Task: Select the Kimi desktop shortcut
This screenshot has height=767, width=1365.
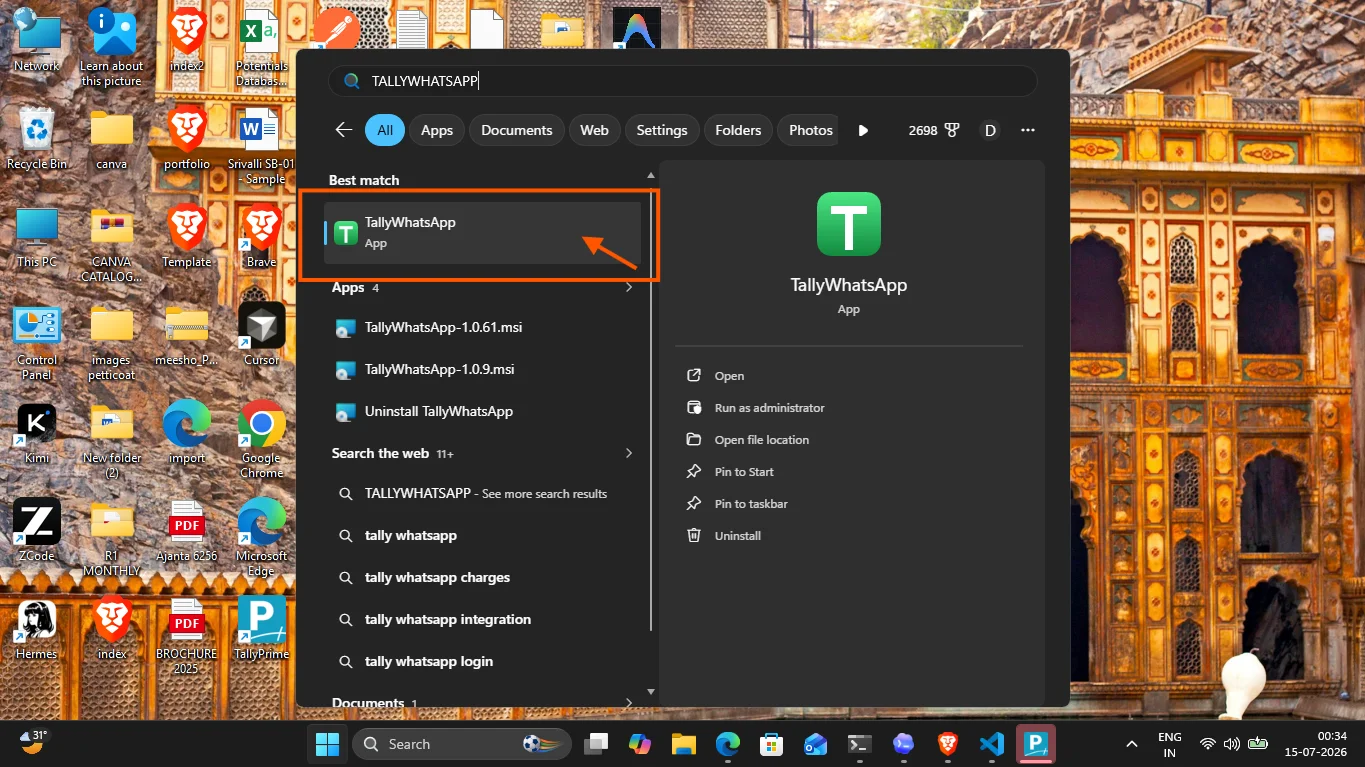Action: click(37, 432)
